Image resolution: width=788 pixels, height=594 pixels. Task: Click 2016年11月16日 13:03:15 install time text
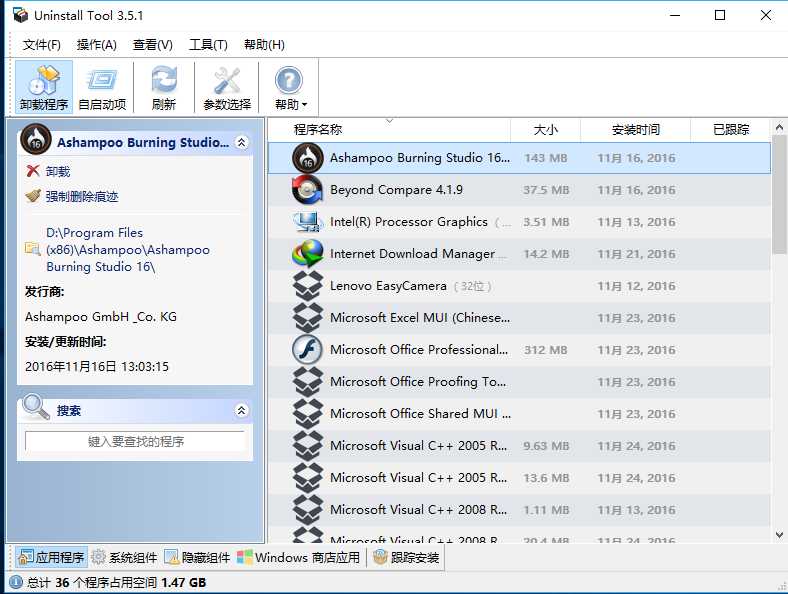(97, 366)
